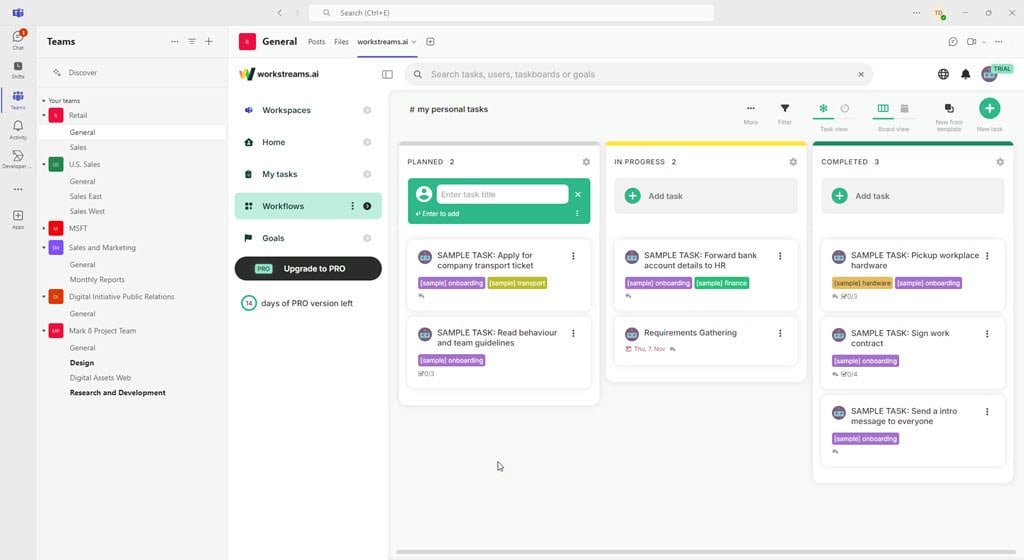1024x560 pixels.
Task: Open COMPLETED column settings gear
Action: tap(1000, 162)
